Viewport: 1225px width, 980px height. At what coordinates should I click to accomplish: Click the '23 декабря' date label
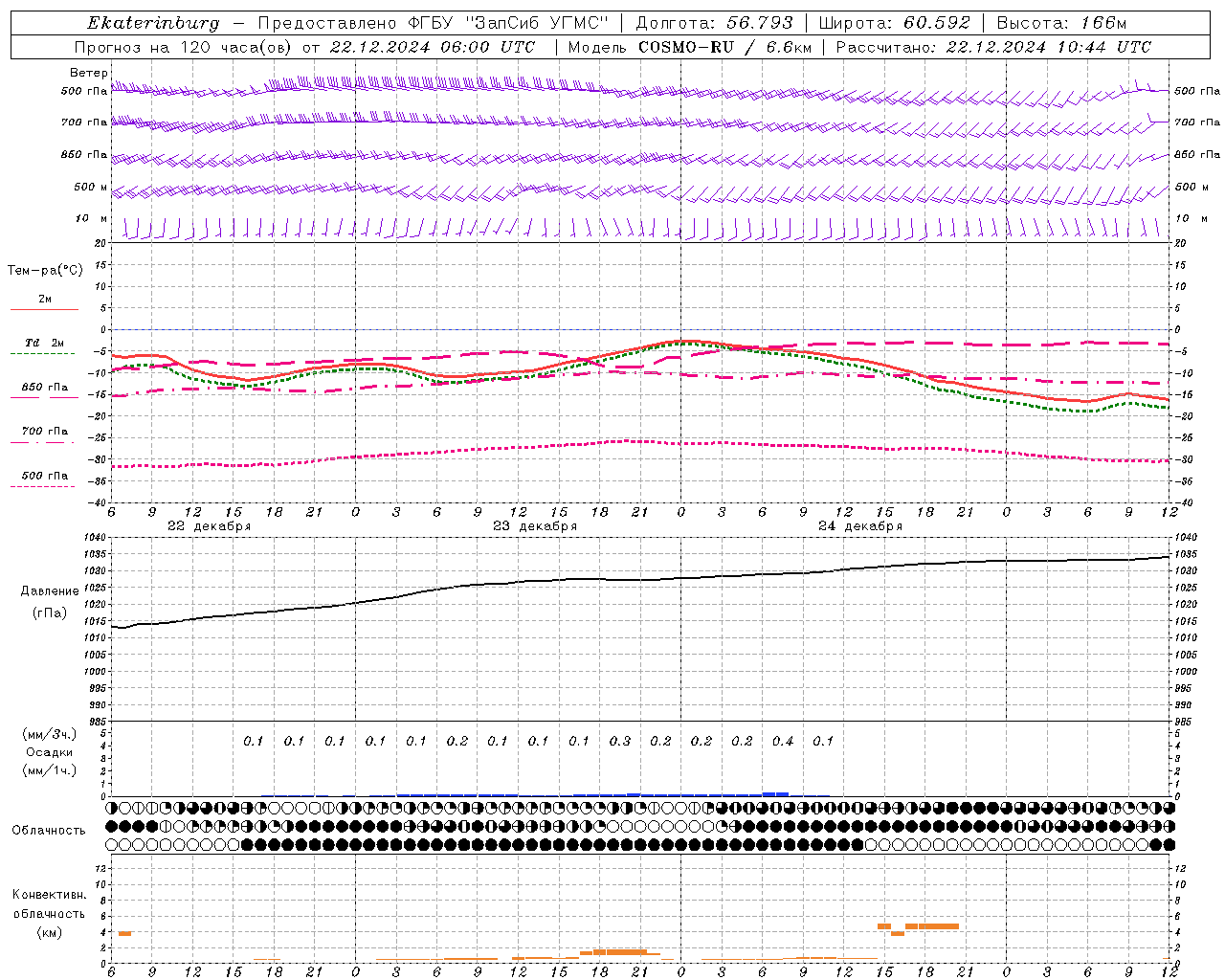tap(535, 526)
